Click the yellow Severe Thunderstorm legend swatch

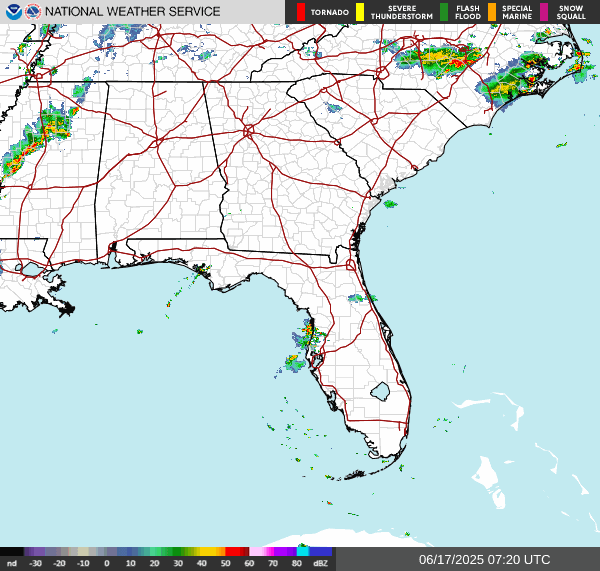(360, 12)
